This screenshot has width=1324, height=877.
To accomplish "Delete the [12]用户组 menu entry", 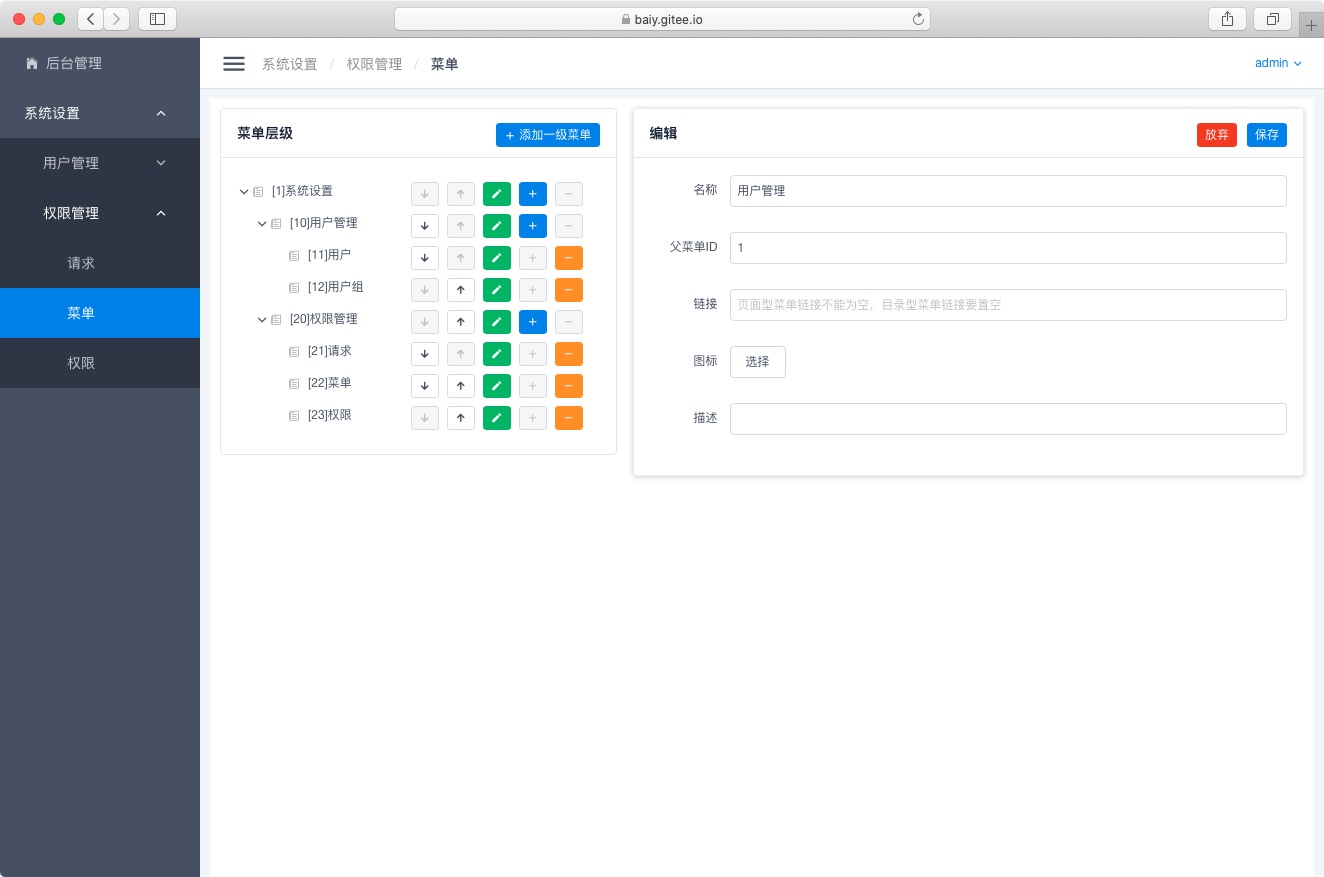I will [569, 290].
